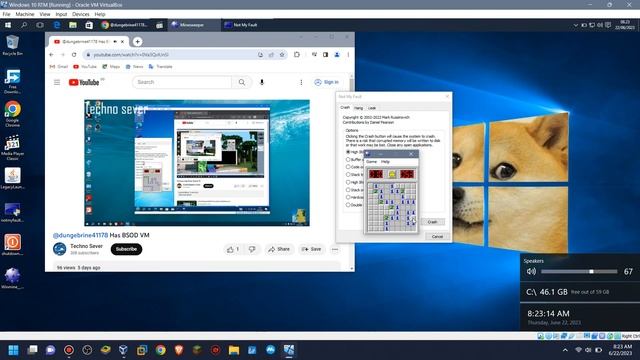Open the Translate bookmark
This screenshot has height=360, width=640.
(x=160, y=67)
